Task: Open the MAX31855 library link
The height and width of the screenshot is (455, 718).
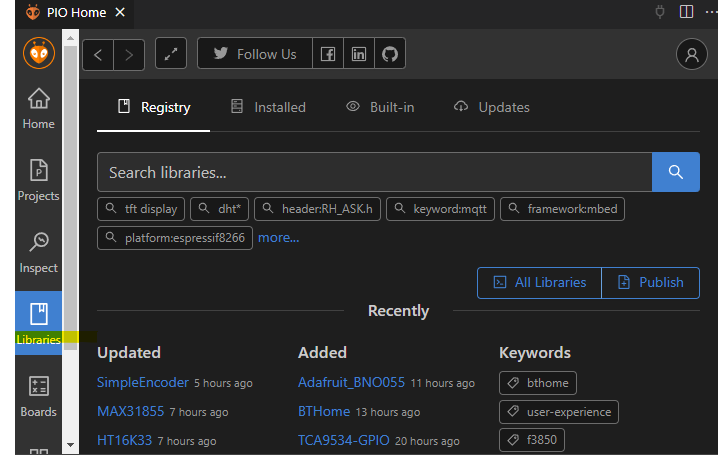Action: tap(131, 411)
